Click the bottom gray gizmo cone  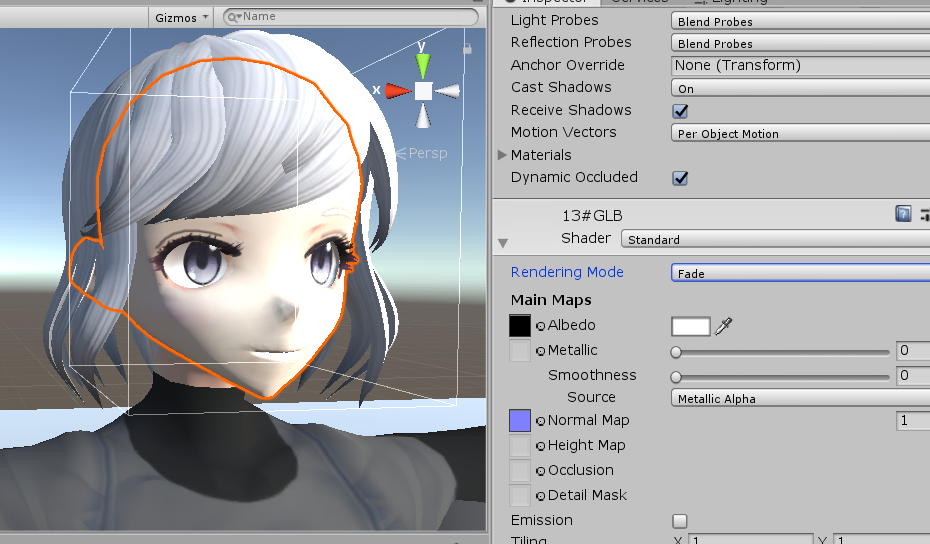(423, 116)
